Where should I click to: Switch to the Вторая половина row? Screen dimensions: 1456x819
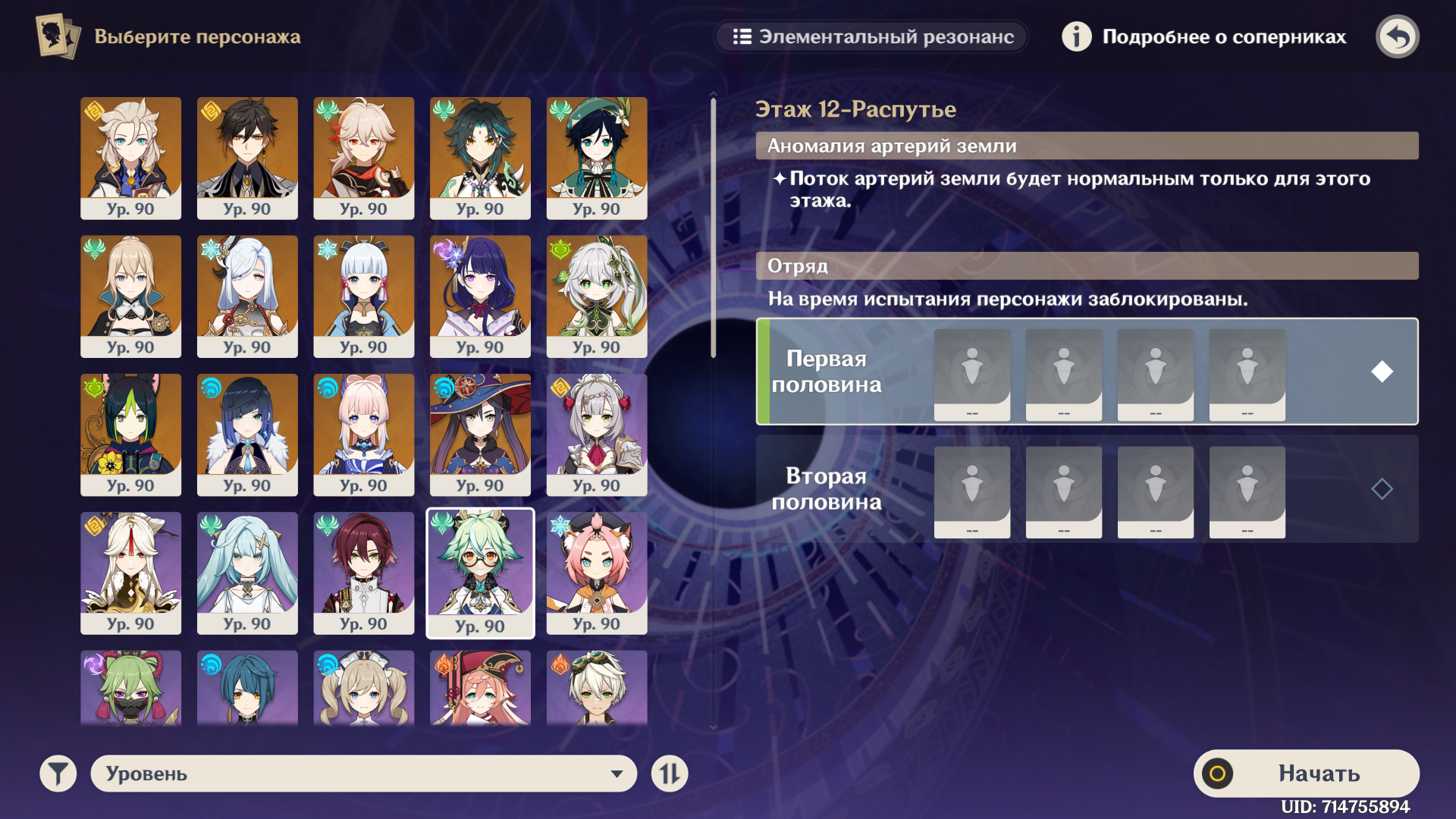[1087, 489]
